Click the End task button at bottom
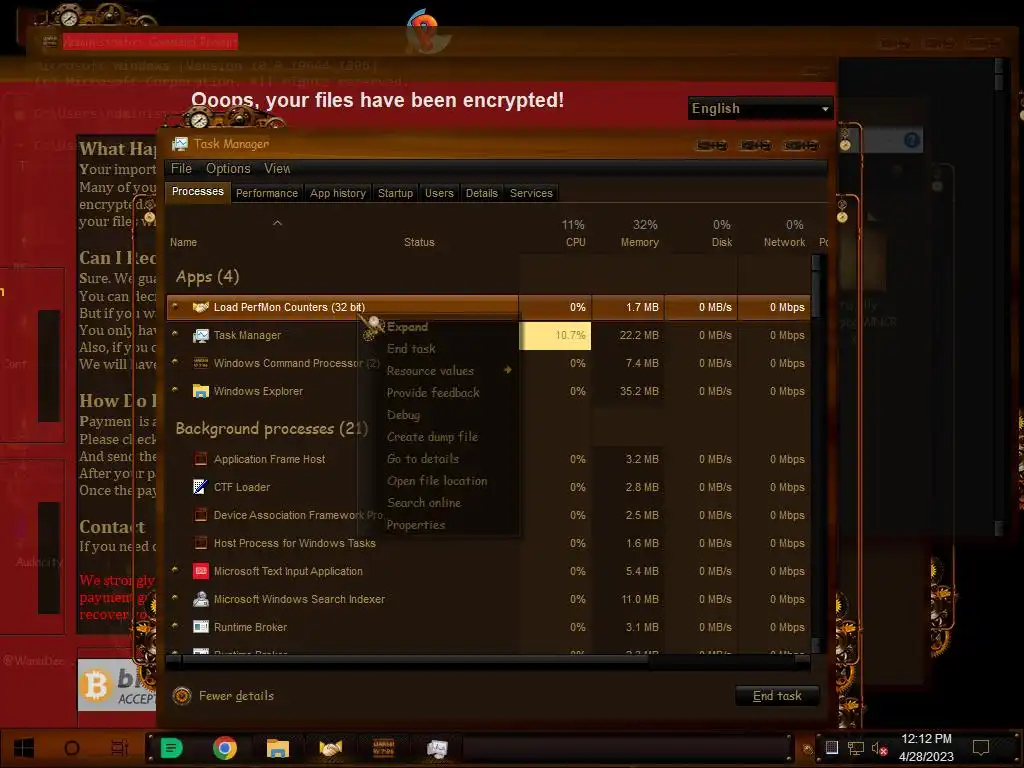The image size is (1024, 768). 776,696
